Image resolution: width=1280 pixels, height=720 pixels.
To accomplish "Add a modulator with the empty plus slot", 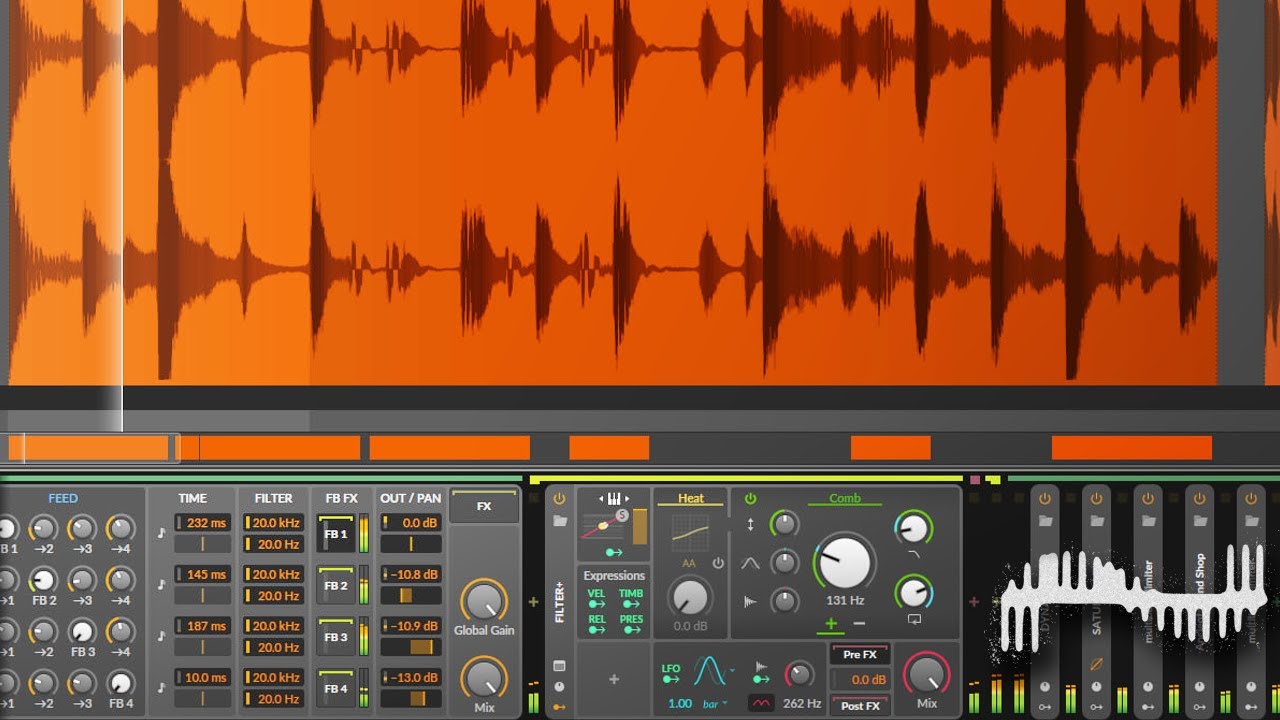I will [x=614, y=679].
